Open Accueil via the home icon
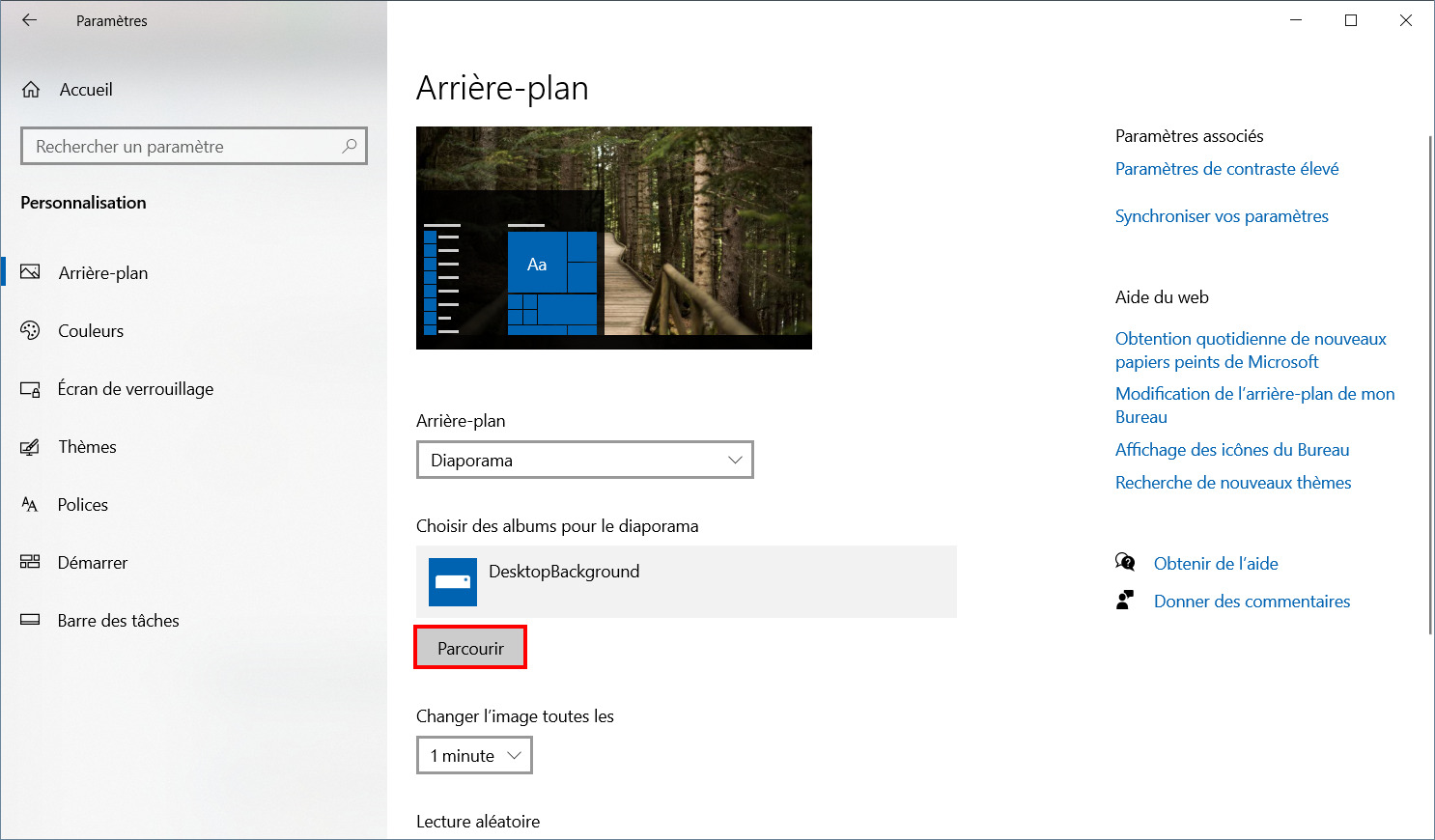This screenshot has height=840, width=1435. (31, 90)
